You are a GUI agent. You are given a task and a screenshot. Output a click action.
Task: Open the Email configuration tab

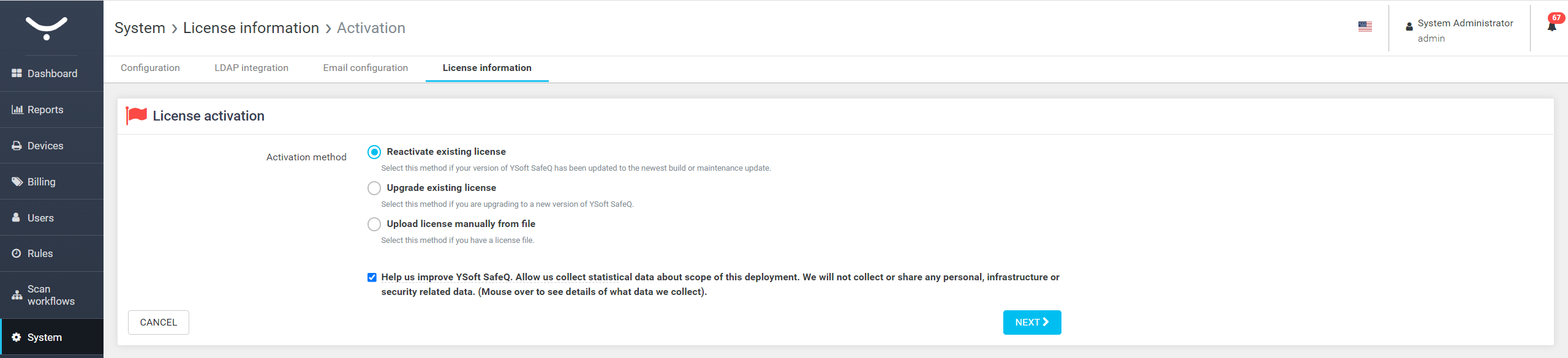[365, 68]
